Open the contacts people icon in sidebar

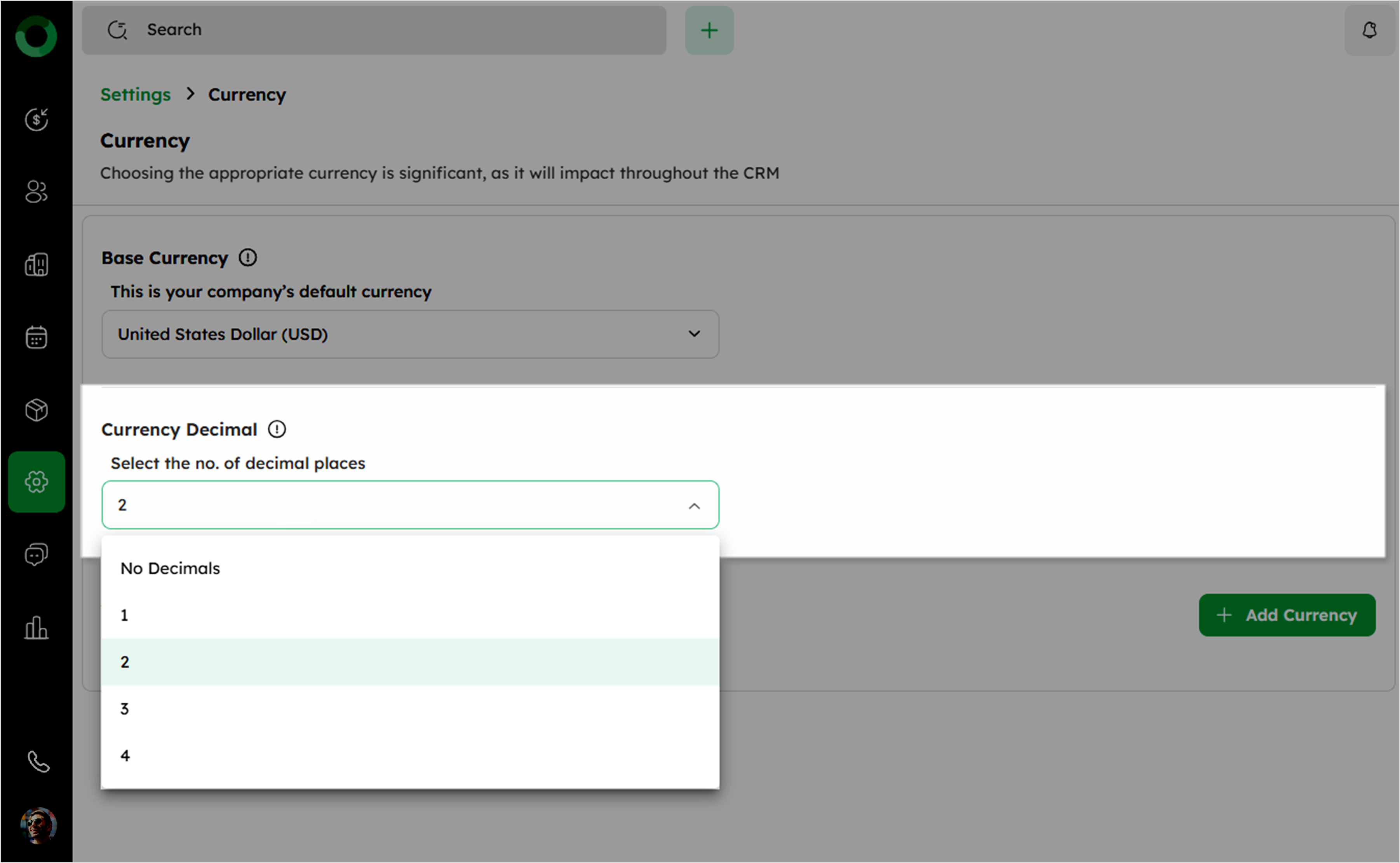[37, 192]
